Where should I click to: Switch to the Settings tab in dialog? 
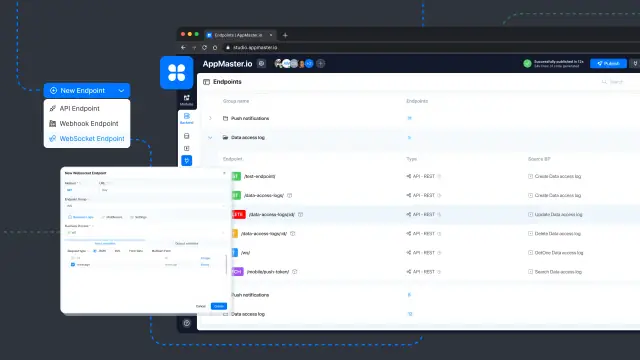(138, 217)
